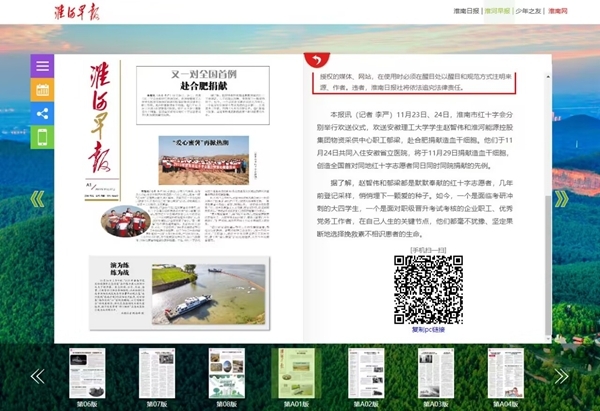Go to next page with right green chevrons
The width and height of the screenshot is (600, 411).
pos(561,199)
